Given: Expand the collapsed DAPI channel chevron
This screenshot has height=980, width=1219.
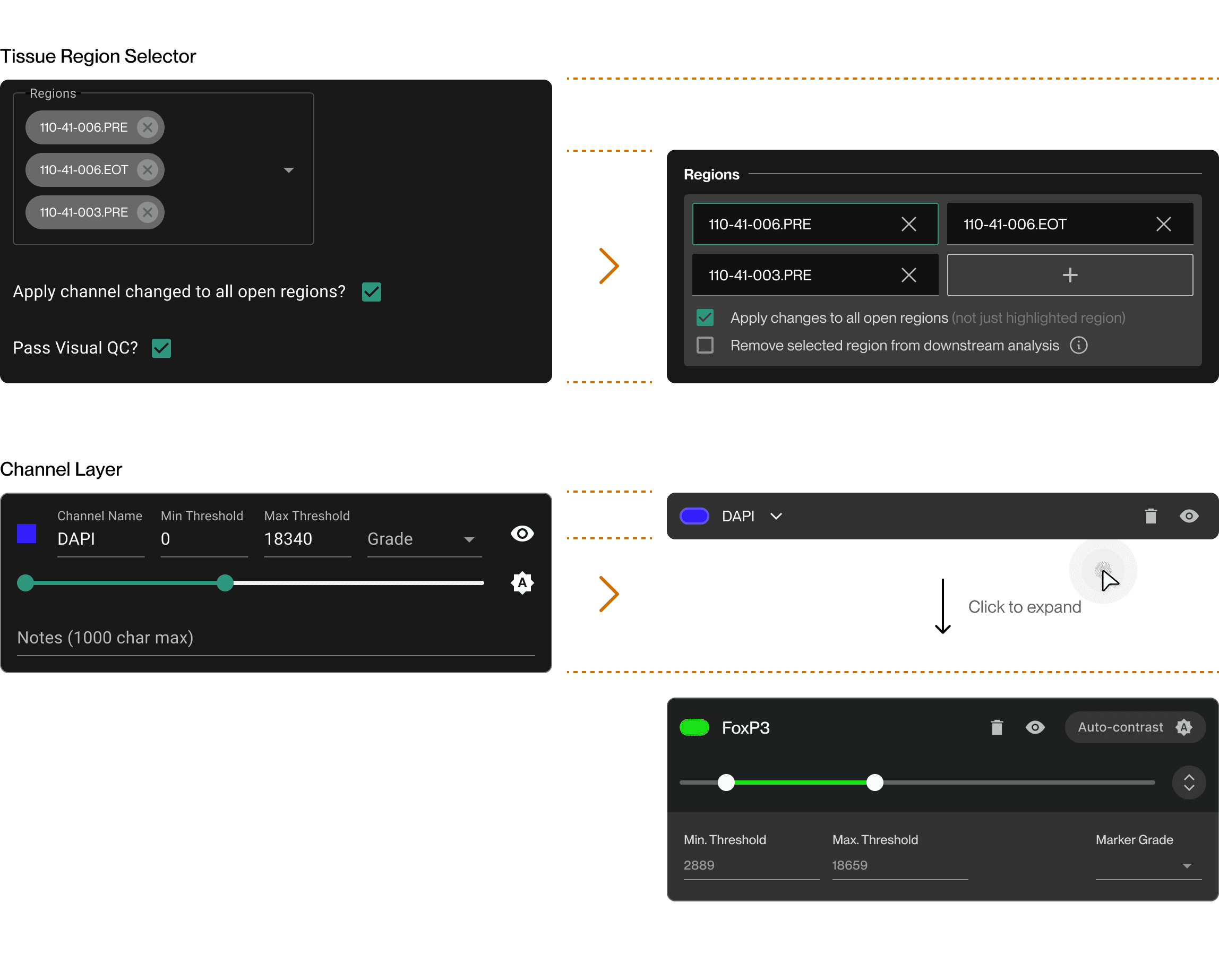Looking at the screenshot, I should 776,515.
